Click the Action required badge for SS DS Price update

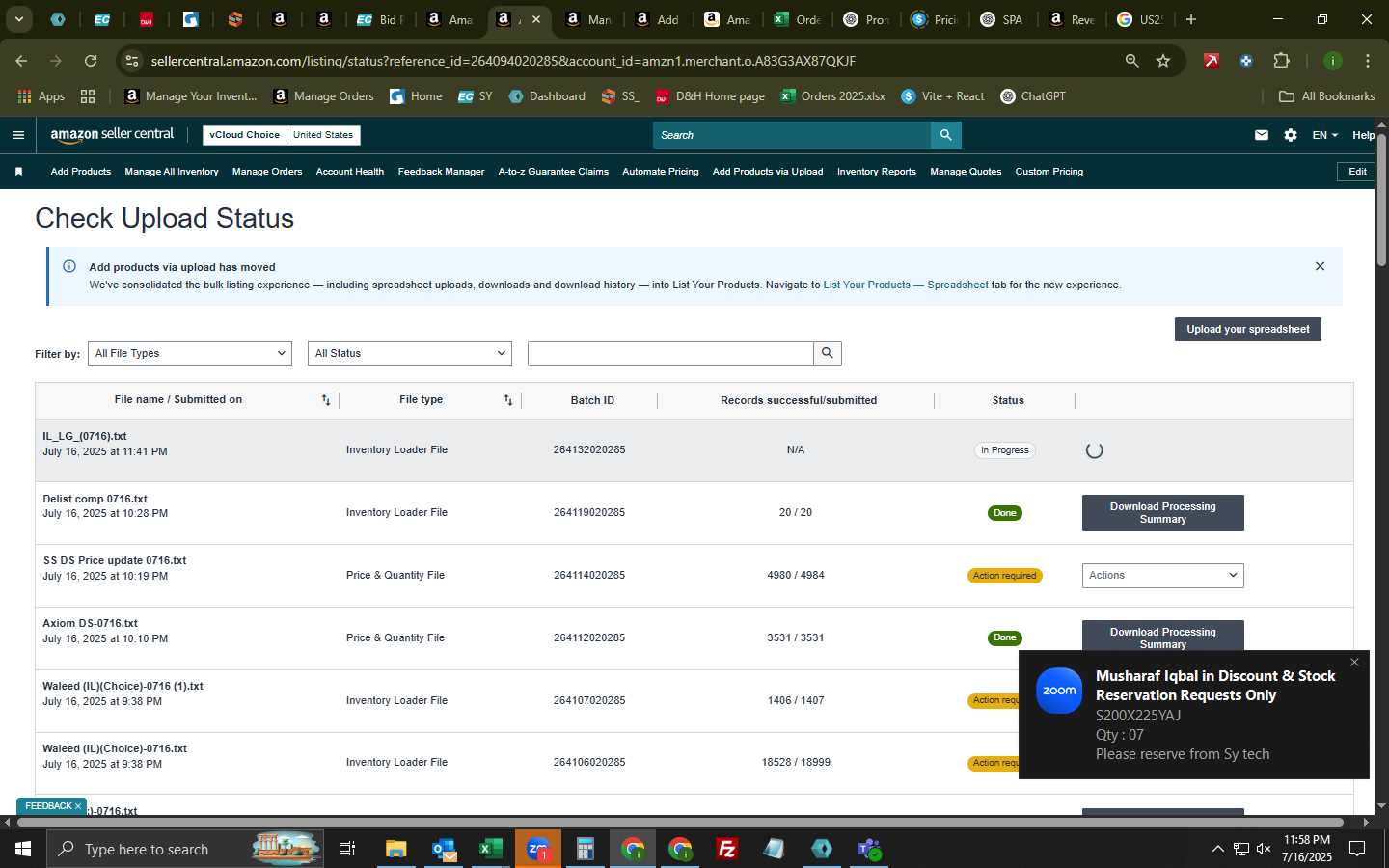click(1005, 576)
